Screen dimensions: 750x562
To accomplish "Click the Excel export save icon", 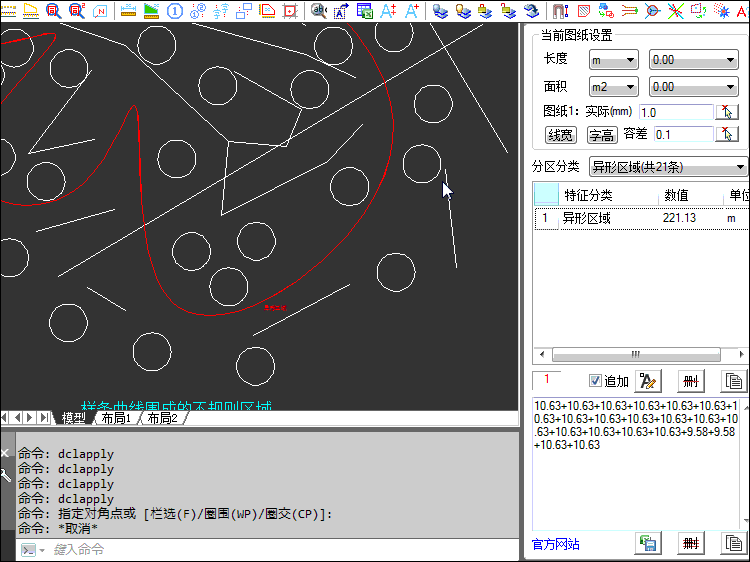I will (648, 543).
